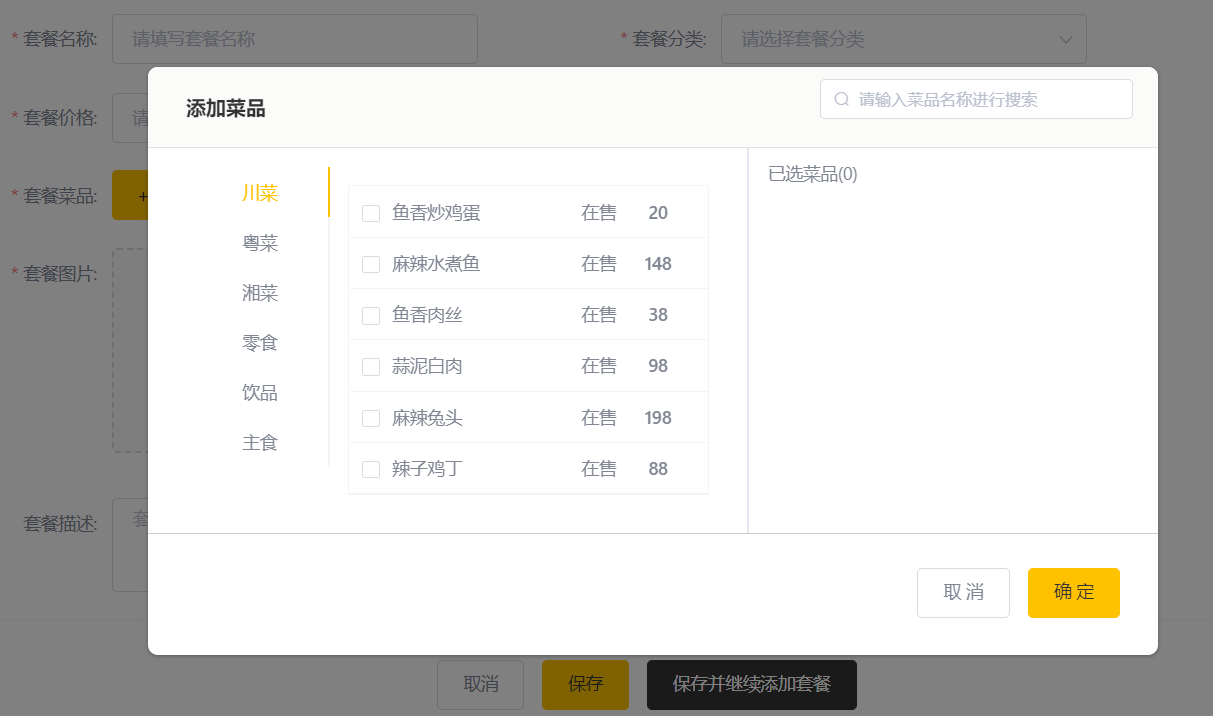Tick the 麻辣兔头 checkbox
This screenshot has width=1213, height=716.
tap(371, 418)
